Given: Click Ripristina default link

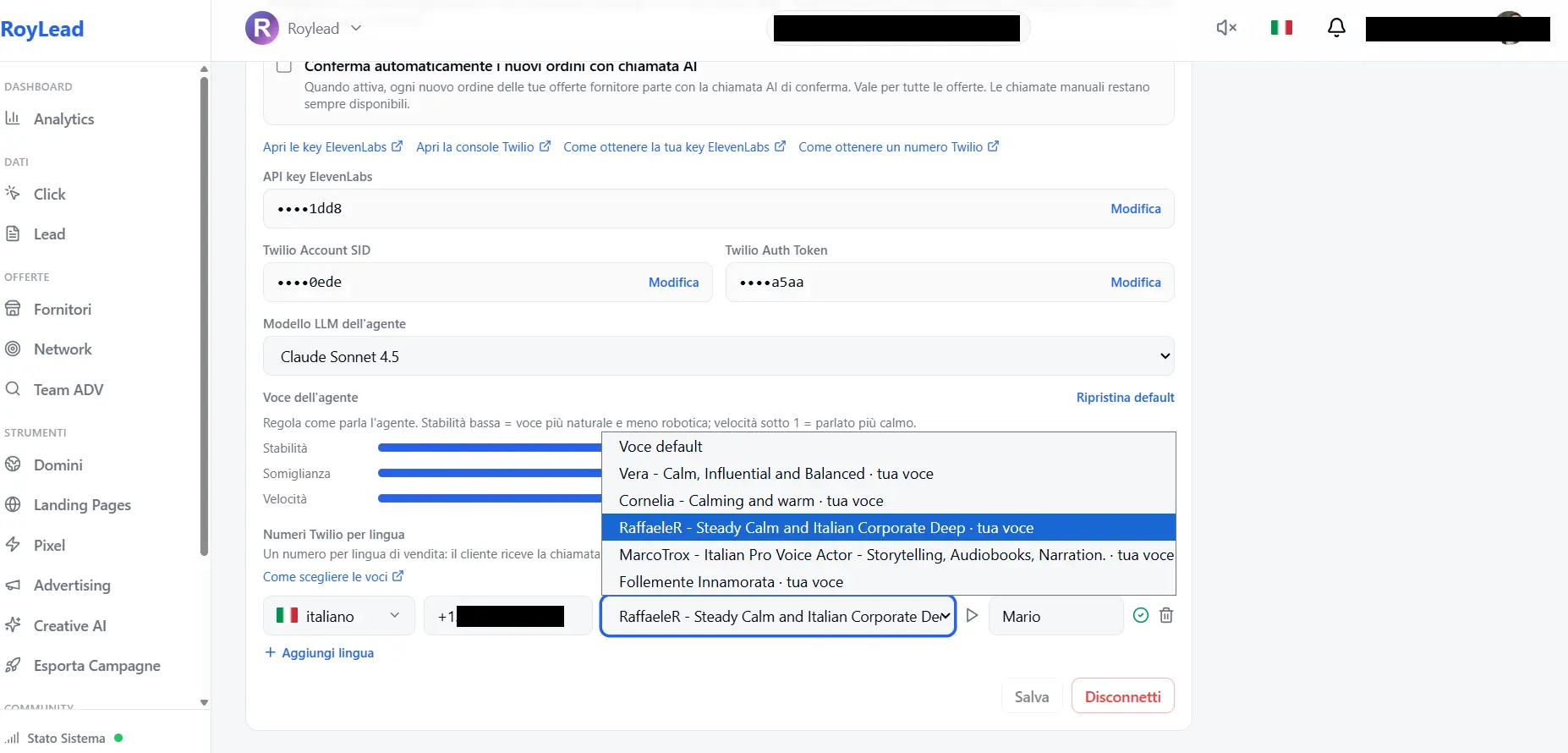Looking at the screenshot, I should pos(1125,397).
